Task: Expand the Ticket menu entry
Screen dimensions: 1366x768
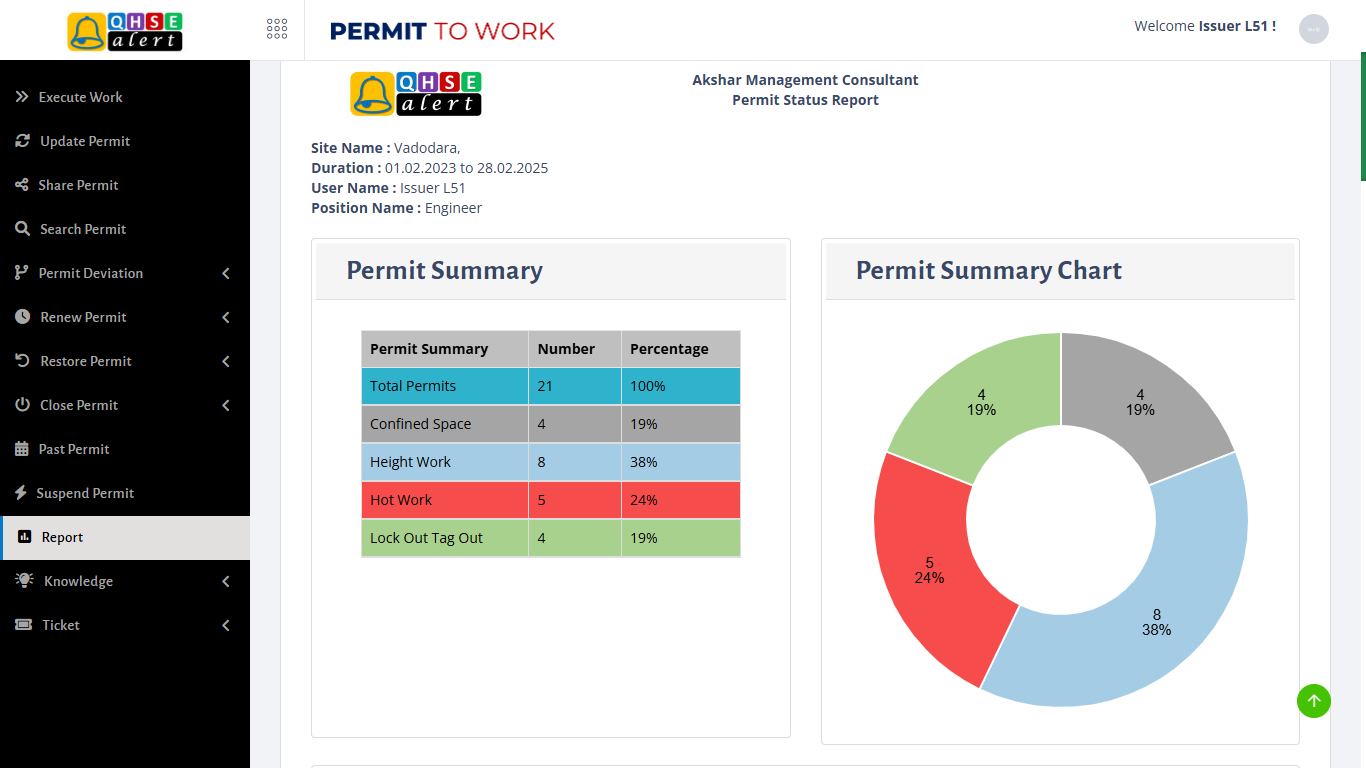Action: (225, 625)
